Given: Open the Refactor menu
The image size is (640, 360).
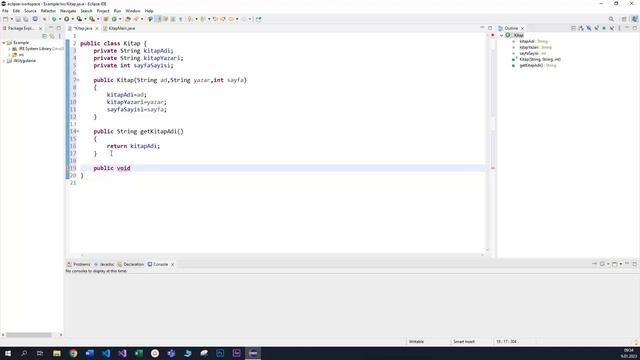Looking at the screenshot, I should tap(48, 11).
